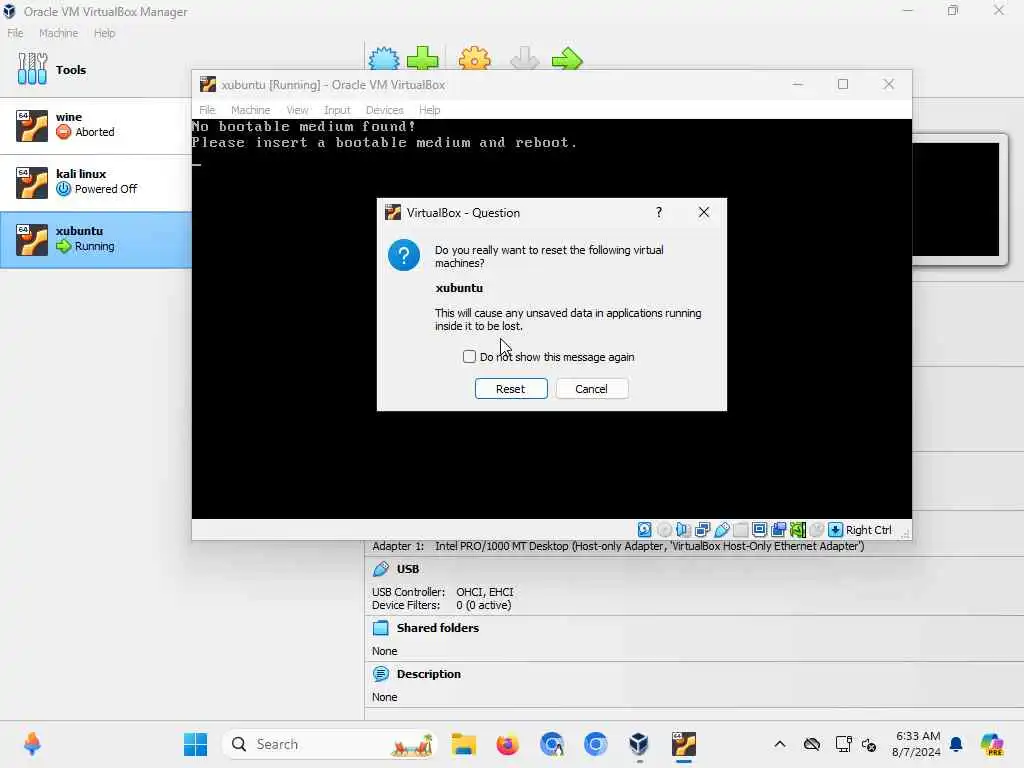Click the green CPU/virtualization indicator icon
The image size is (1024, 768).
(x=797, y=530)
